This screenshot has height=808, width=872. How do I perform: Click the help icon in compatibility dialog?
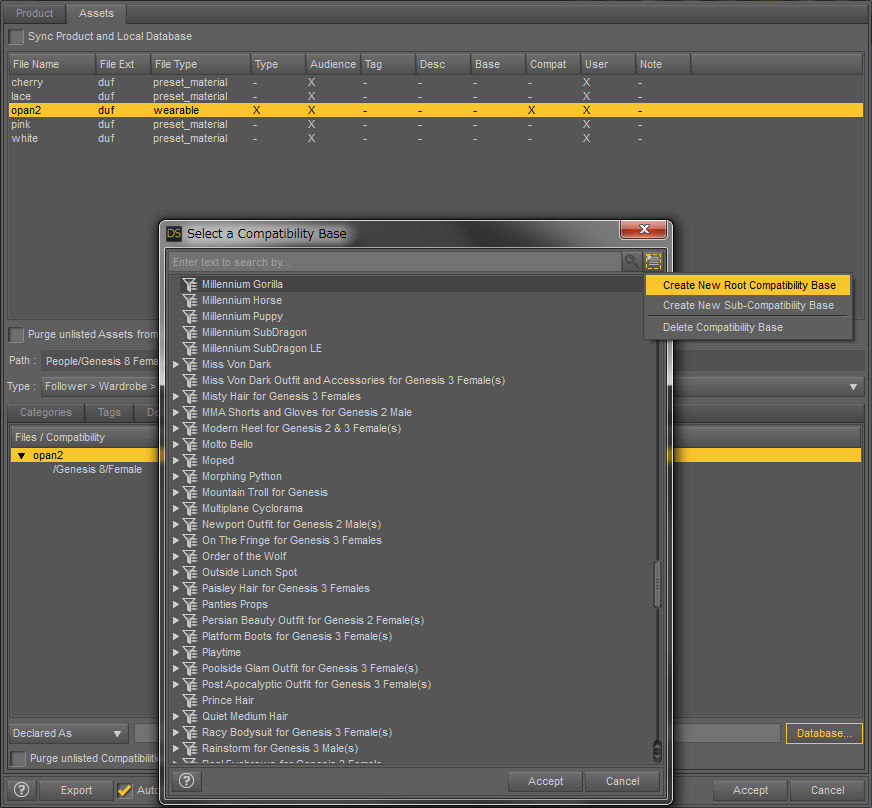187,781
